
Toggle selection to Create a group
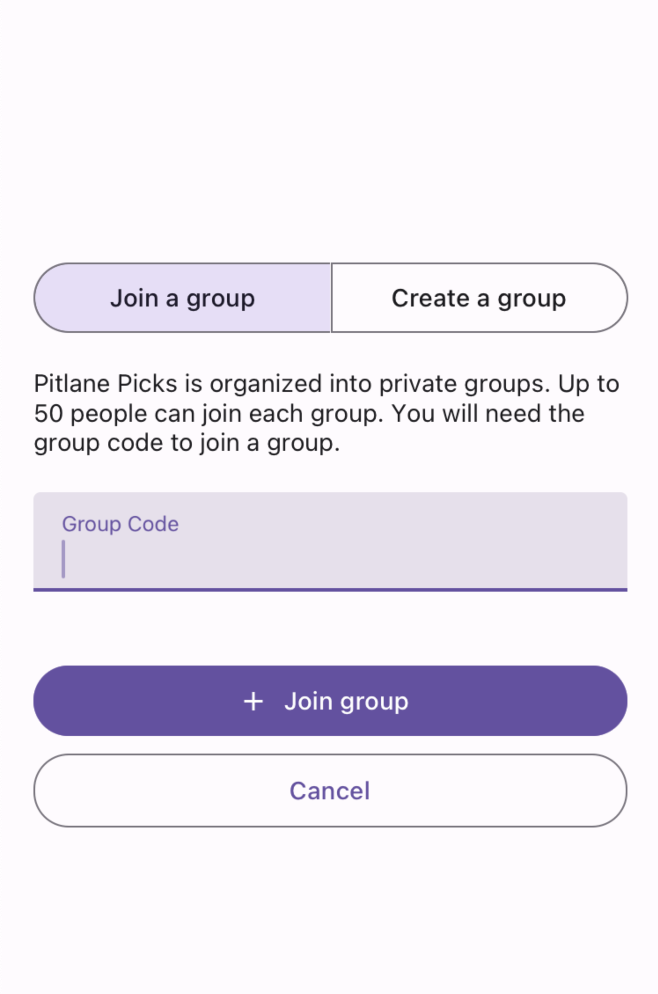[x=479, y=297]
